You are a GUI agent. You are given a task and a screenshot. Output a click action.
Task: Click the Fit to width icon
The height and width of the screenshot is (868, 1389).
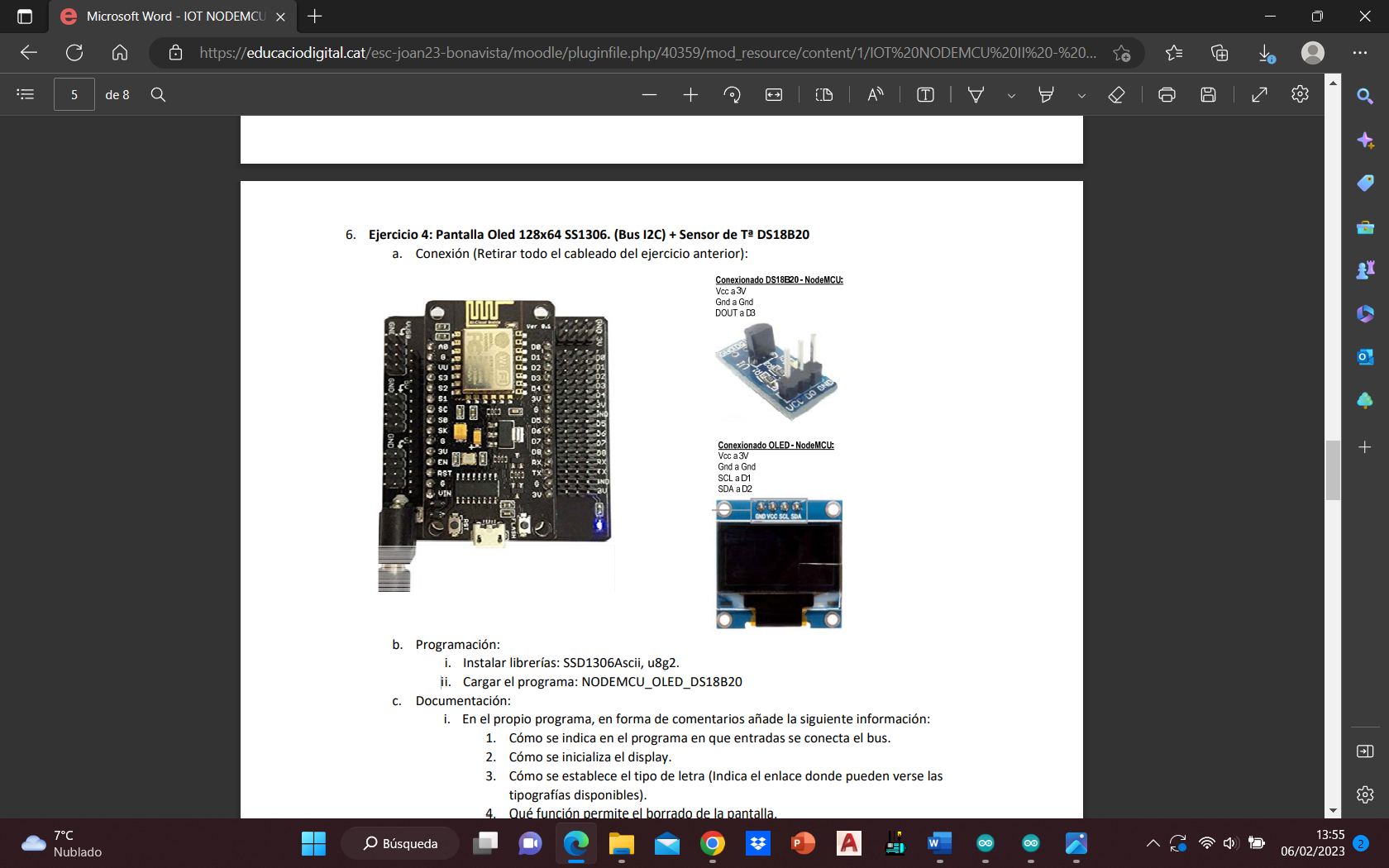point(773,94)
